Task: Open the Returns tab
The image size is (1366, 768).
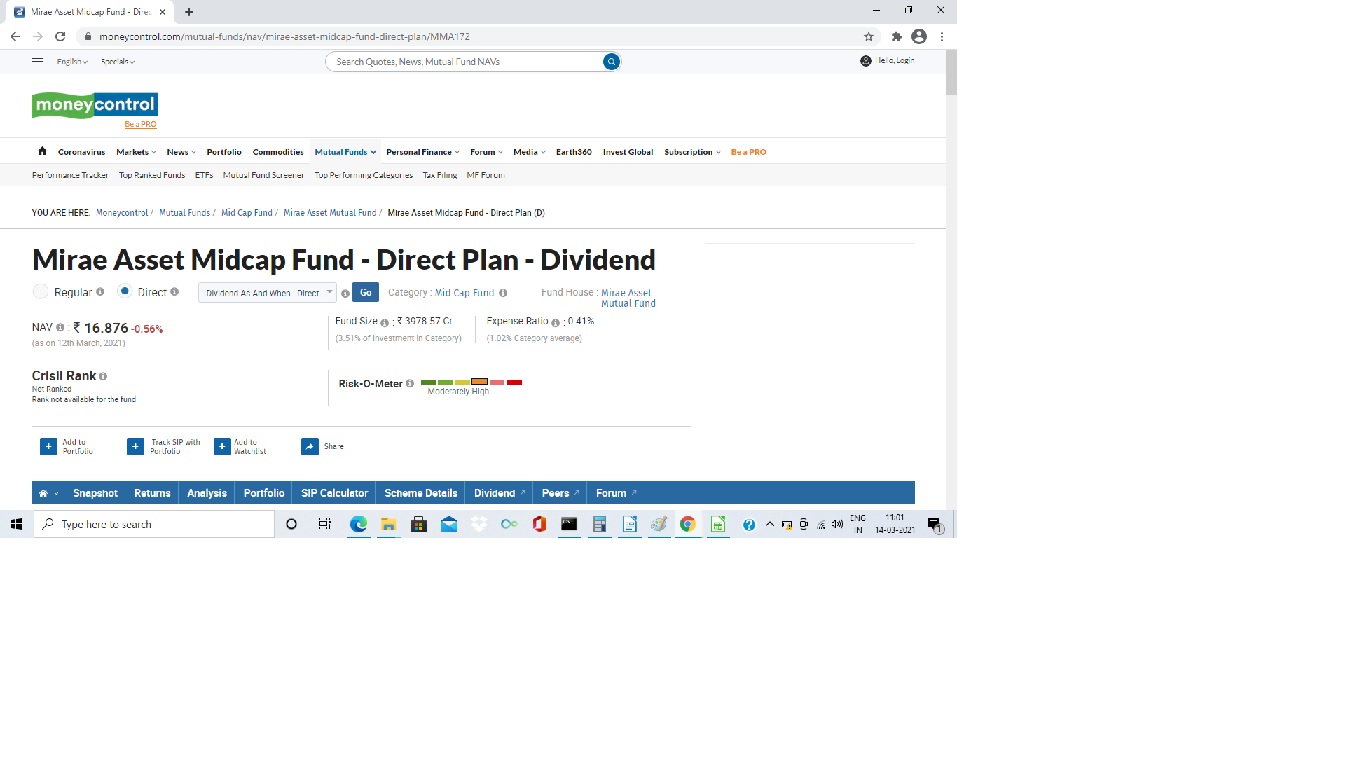Action: [x=152, y=493]
